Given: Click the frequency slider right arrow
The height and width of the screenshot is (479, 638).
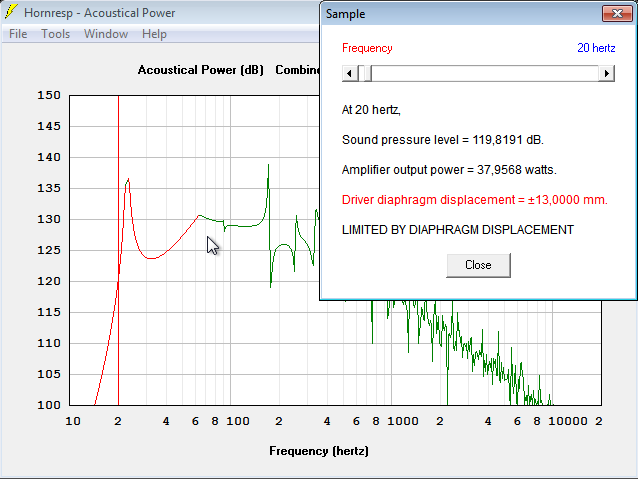Looking at the screenshot, I should (606, 74).
